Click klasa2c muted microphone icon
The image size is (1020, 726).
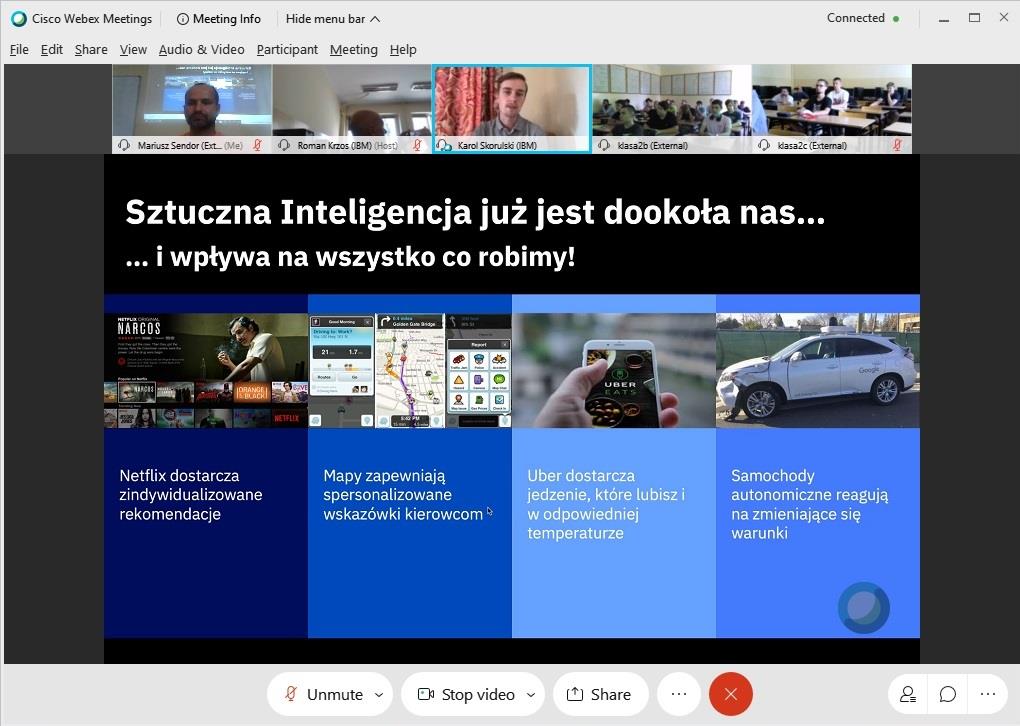[x=897, y=145]
